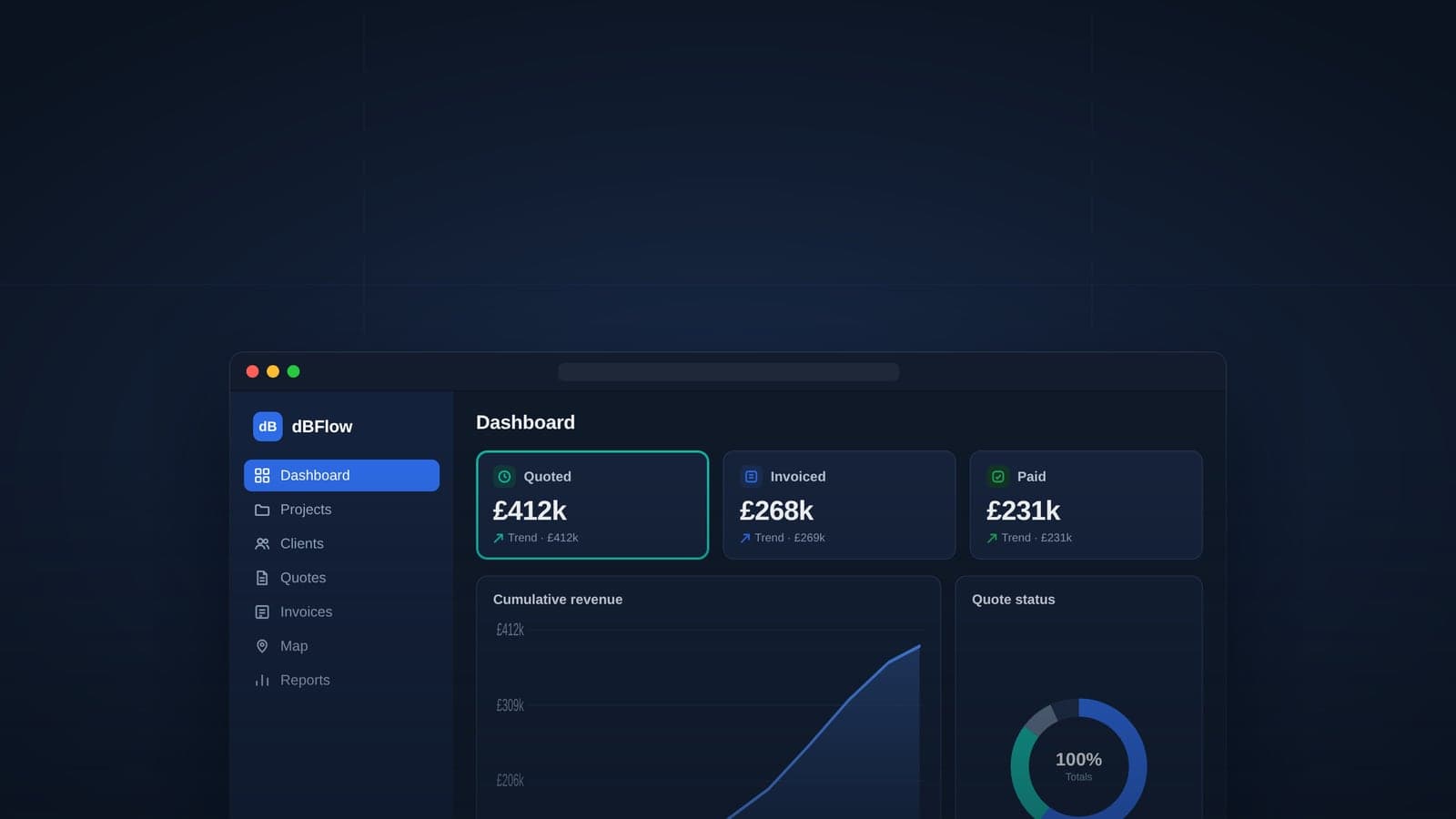The height and width of the screenshot is (819, 1456).
Task: Click the teal segment of Quote status donut
Action: 1021,773
